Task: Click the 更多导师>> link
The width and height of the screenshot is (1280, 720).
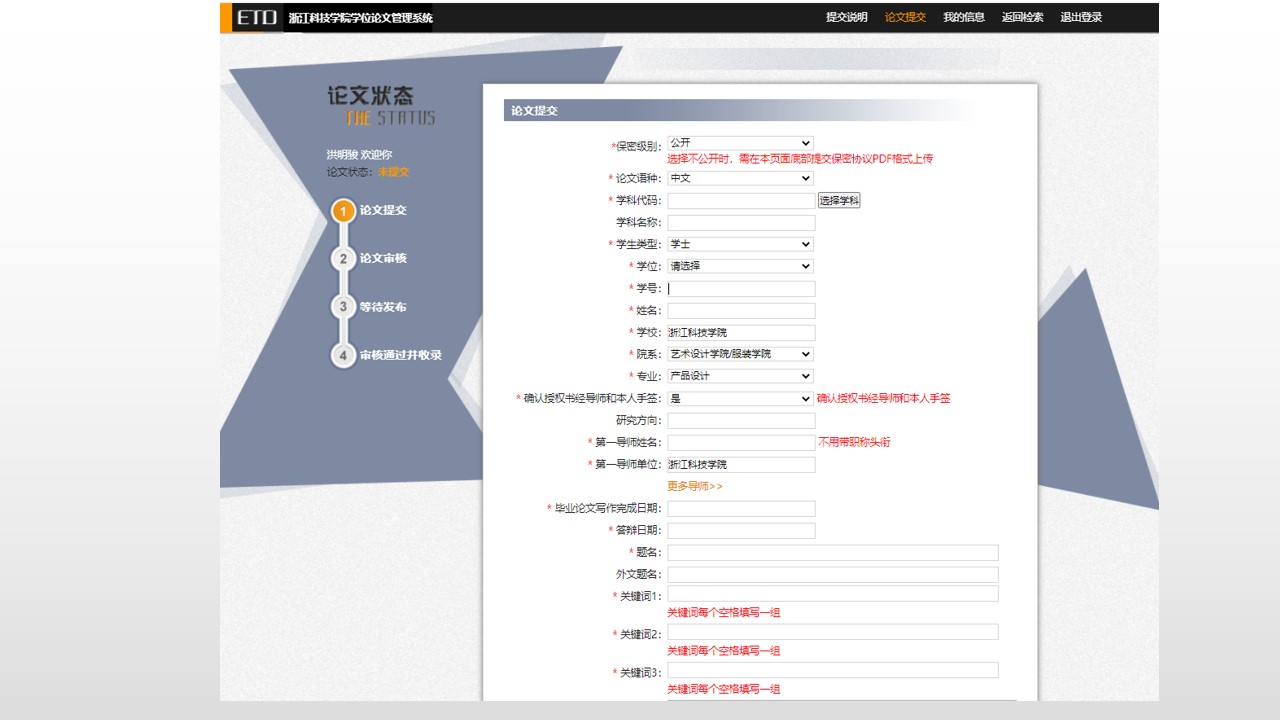Action: click(694, 486)
